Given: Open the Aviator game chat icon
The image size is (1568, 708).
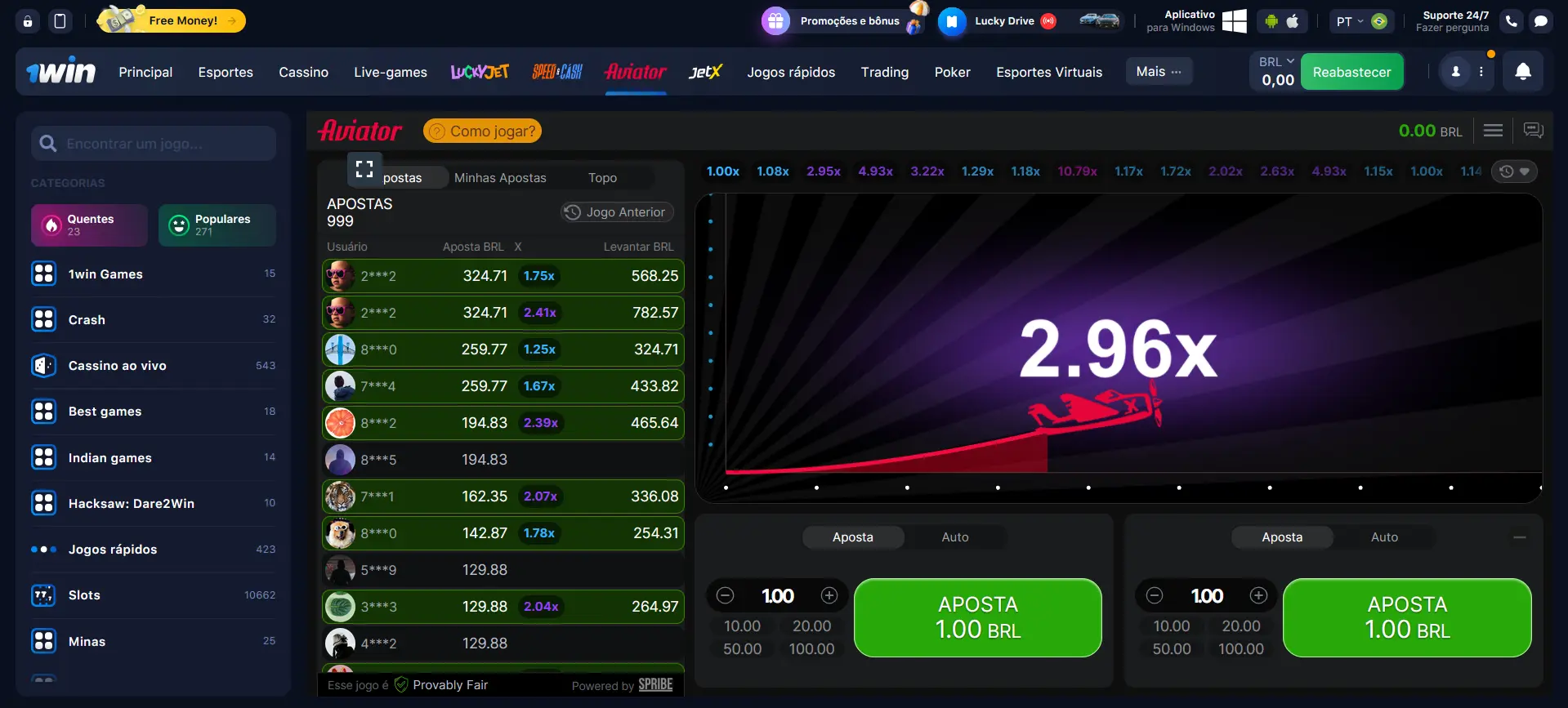Looking at the screenshot, I should point(1533,131).
